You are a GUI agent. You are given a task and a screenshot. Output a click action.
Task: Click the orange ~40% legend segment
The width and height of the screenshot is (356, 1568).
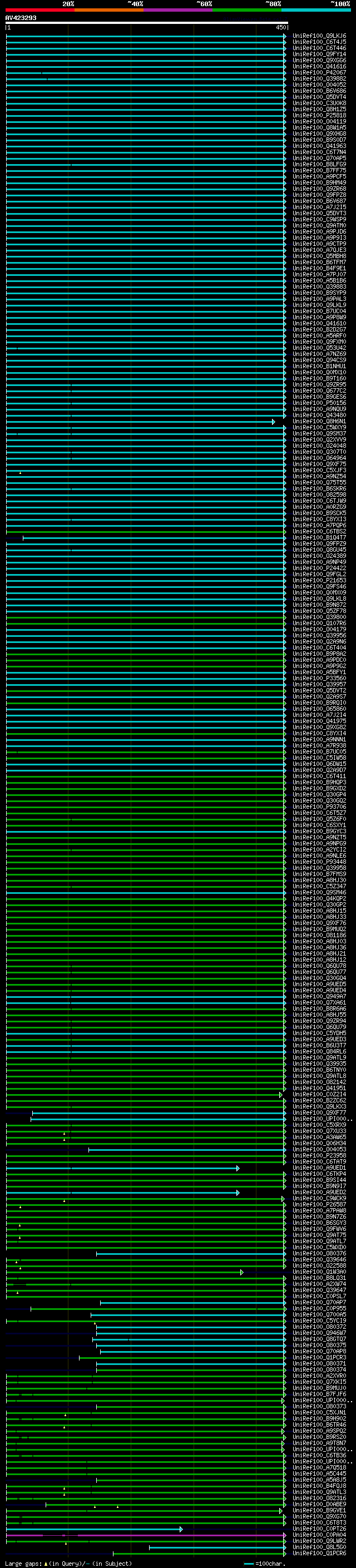pyautogui.click(x=108, y=10)
